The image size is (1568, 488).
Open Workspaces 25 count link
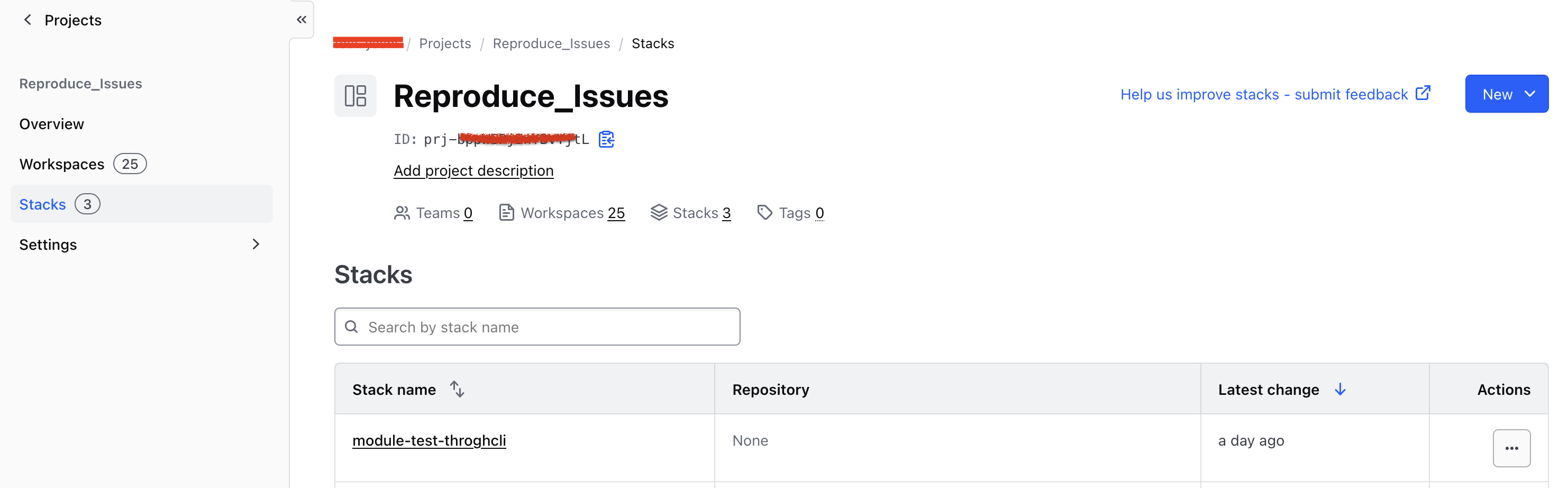pos(616,213)
